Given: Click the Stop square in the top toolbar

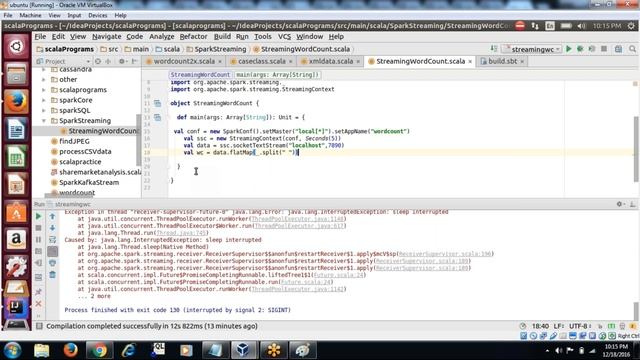Looking at the screenshot, I should point(604,49).
